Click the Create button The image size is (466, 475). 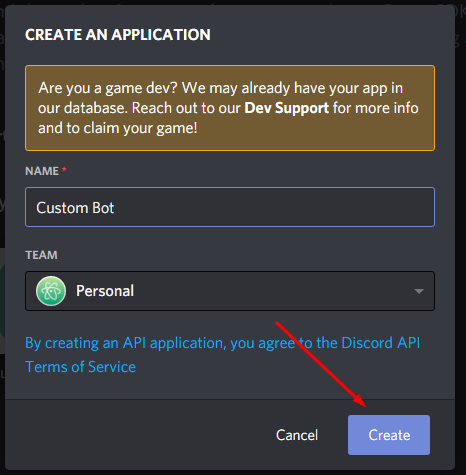pyautogui.click(x=389, y=435)
